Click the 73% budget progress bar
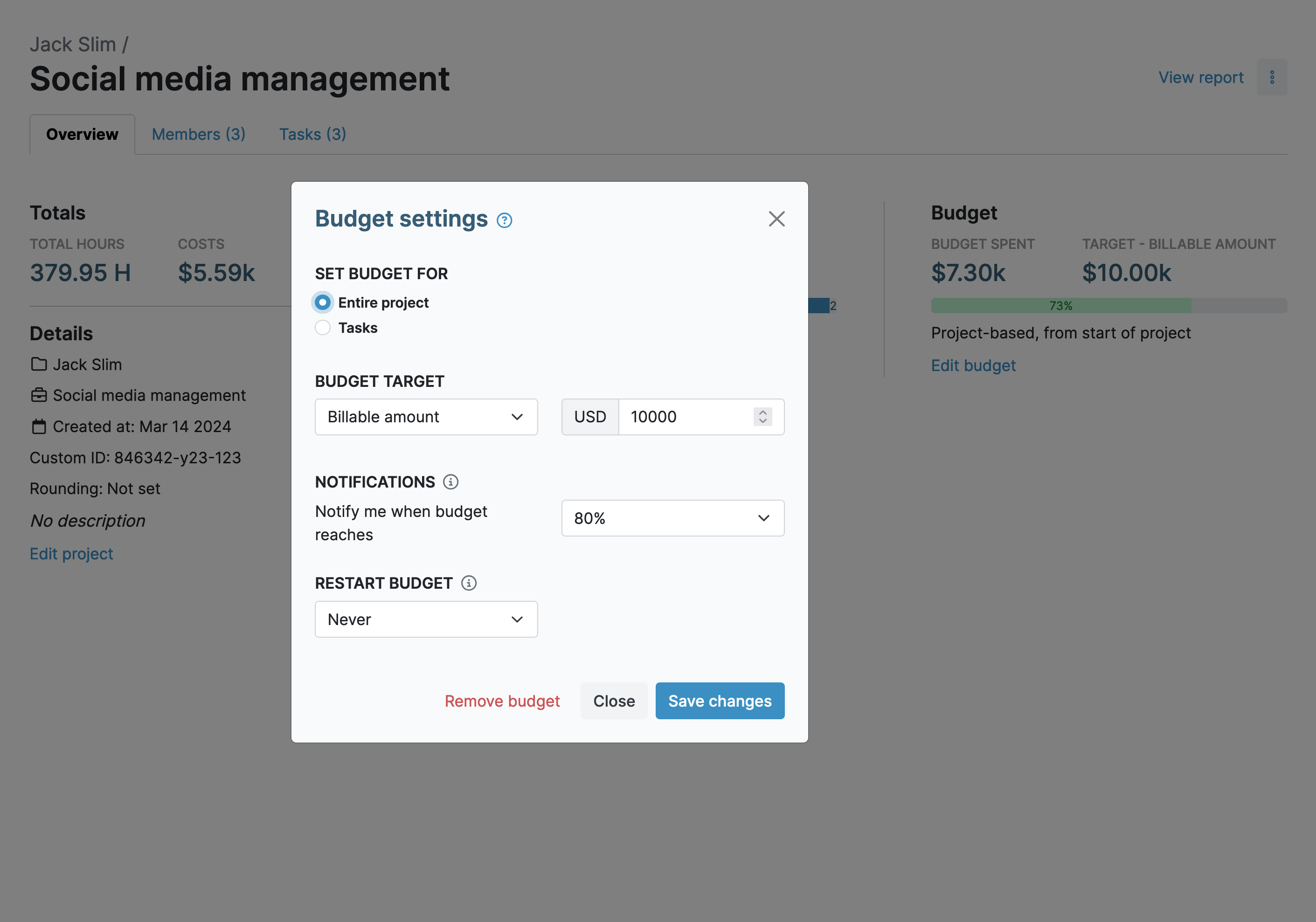The width and height of the screenshot is (1316, 922). (x=1061, y=305)
